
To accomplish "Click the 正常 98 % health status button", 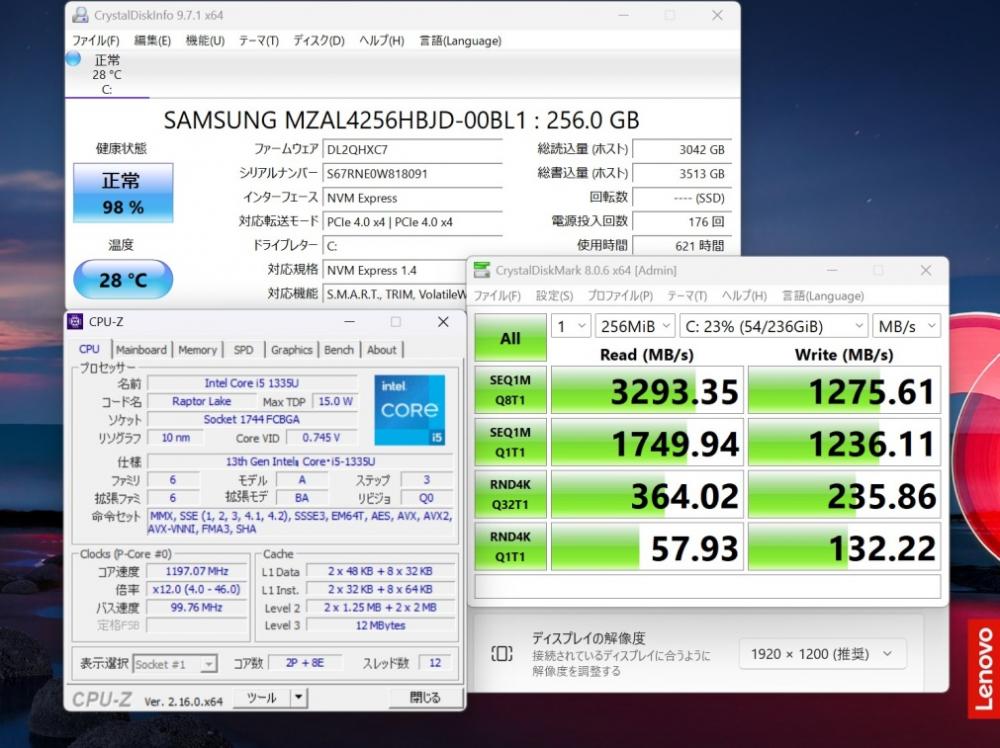I will click(x=123, y=193).
